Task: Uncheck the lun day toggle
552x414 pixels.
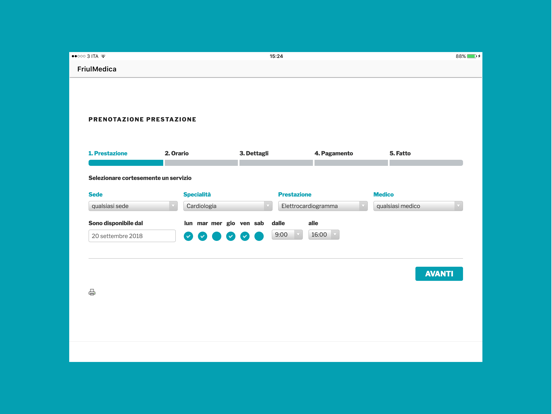Action: [x=188, y=236]
